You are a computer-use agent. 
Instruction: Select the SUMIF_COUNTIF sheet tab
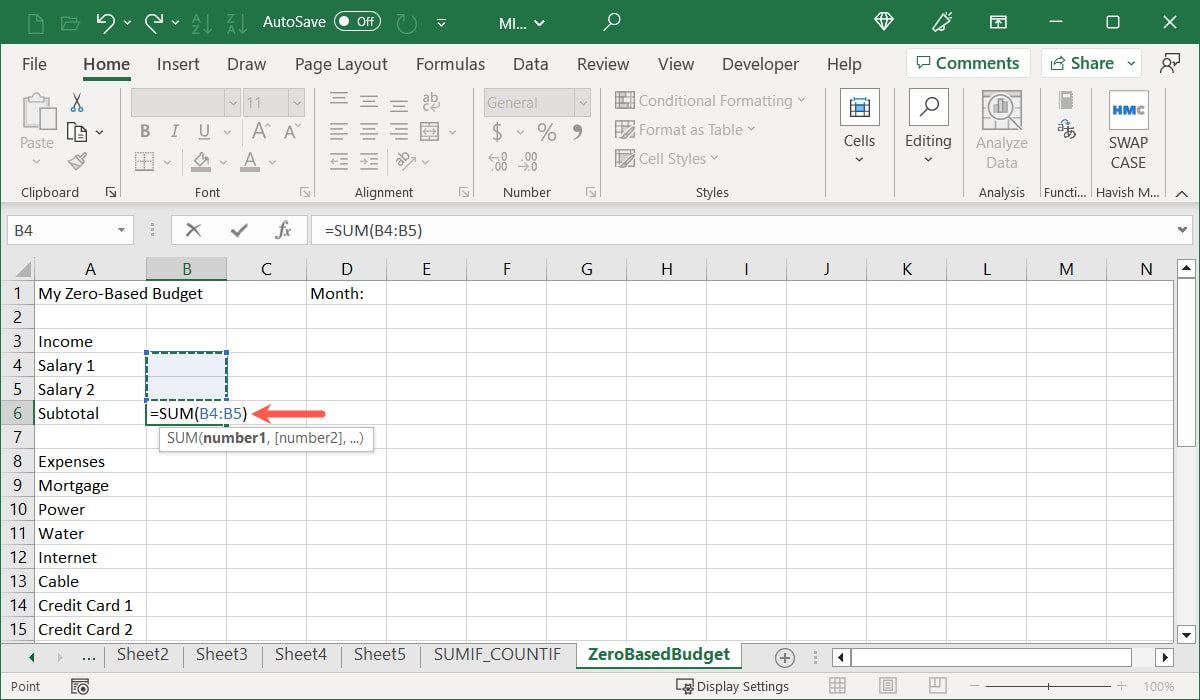pyautogui.click(x=497, y=655)
